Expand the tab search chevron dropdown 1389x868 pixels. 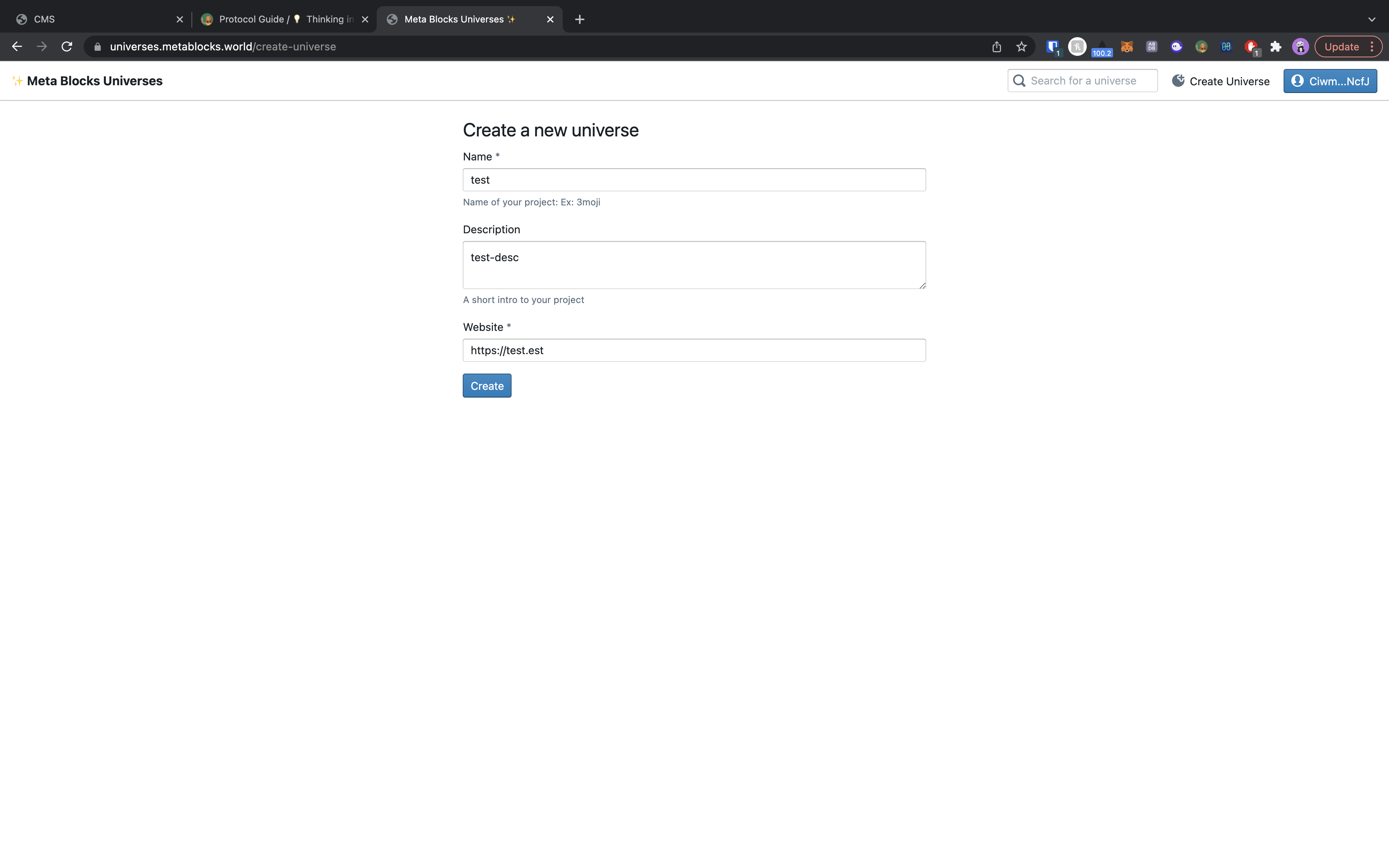(x=1371, y=19)
